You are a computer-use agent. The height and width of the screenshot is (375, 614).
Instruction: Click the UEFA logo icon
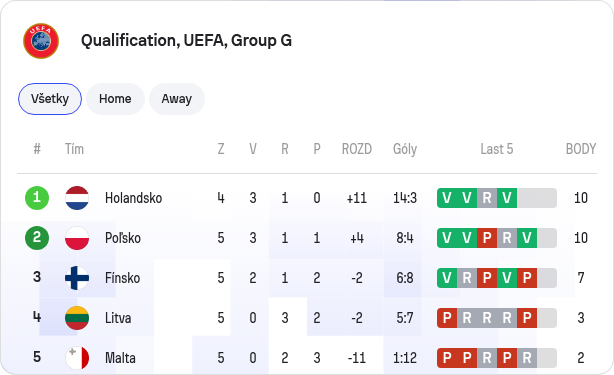pyautogui.click(x=41, y=41)
